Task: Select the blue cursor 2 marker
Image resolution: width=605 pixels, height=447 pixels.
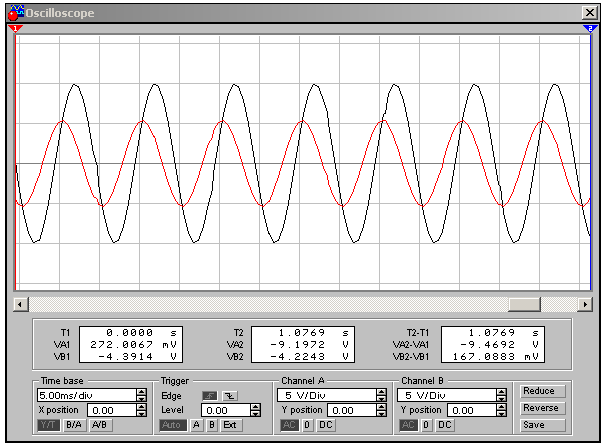Action: (x=590, y=29)
